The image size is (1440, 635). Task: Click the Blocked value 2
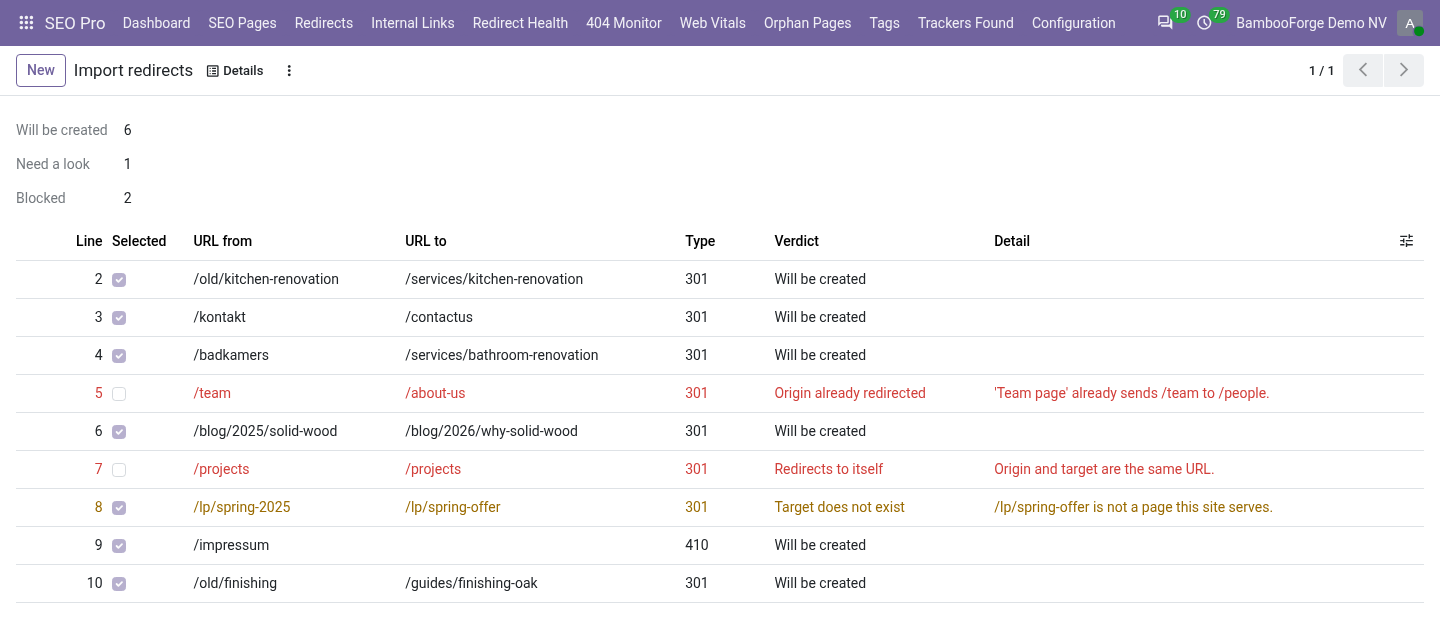(x=128, y=198)
